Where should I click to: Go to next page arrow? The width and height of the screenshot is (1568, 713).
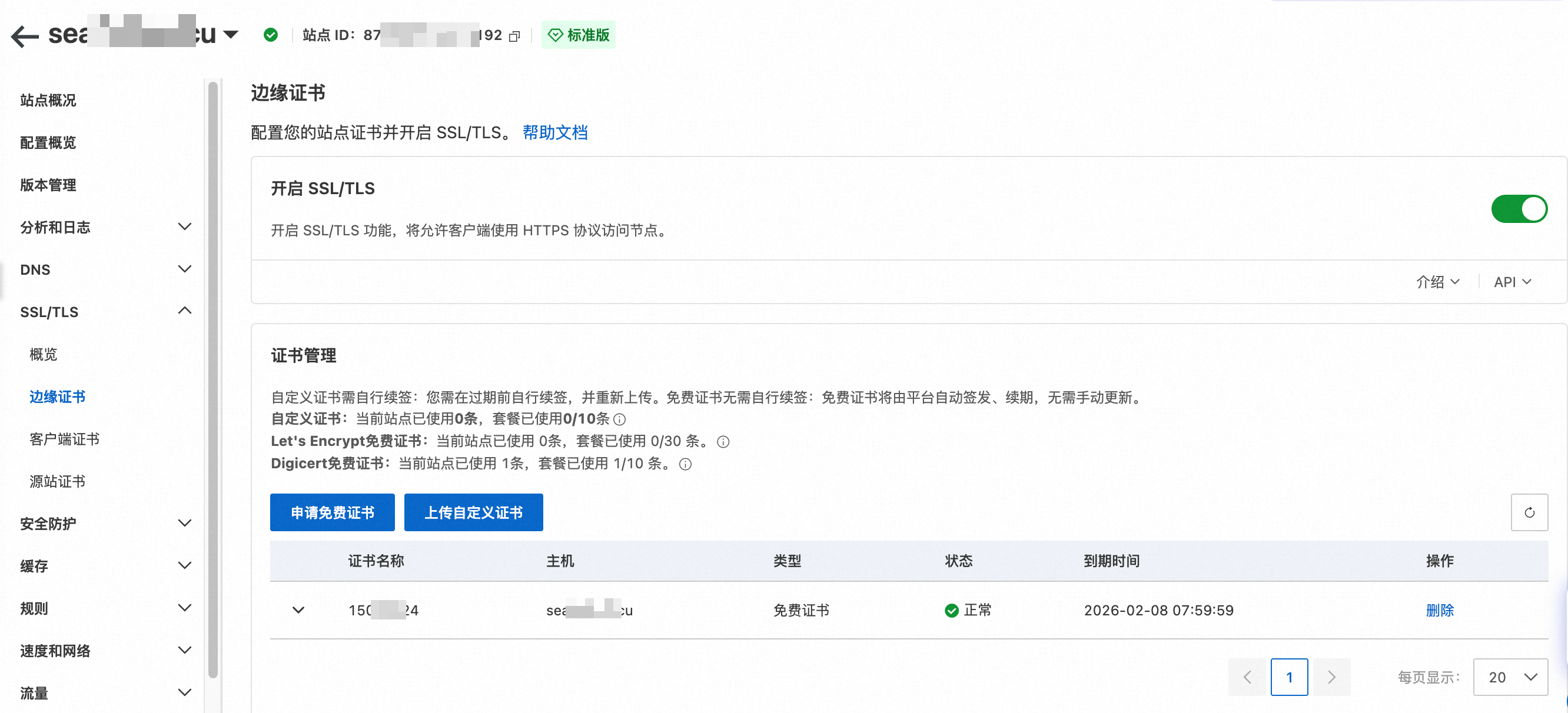click(1331, 677)
